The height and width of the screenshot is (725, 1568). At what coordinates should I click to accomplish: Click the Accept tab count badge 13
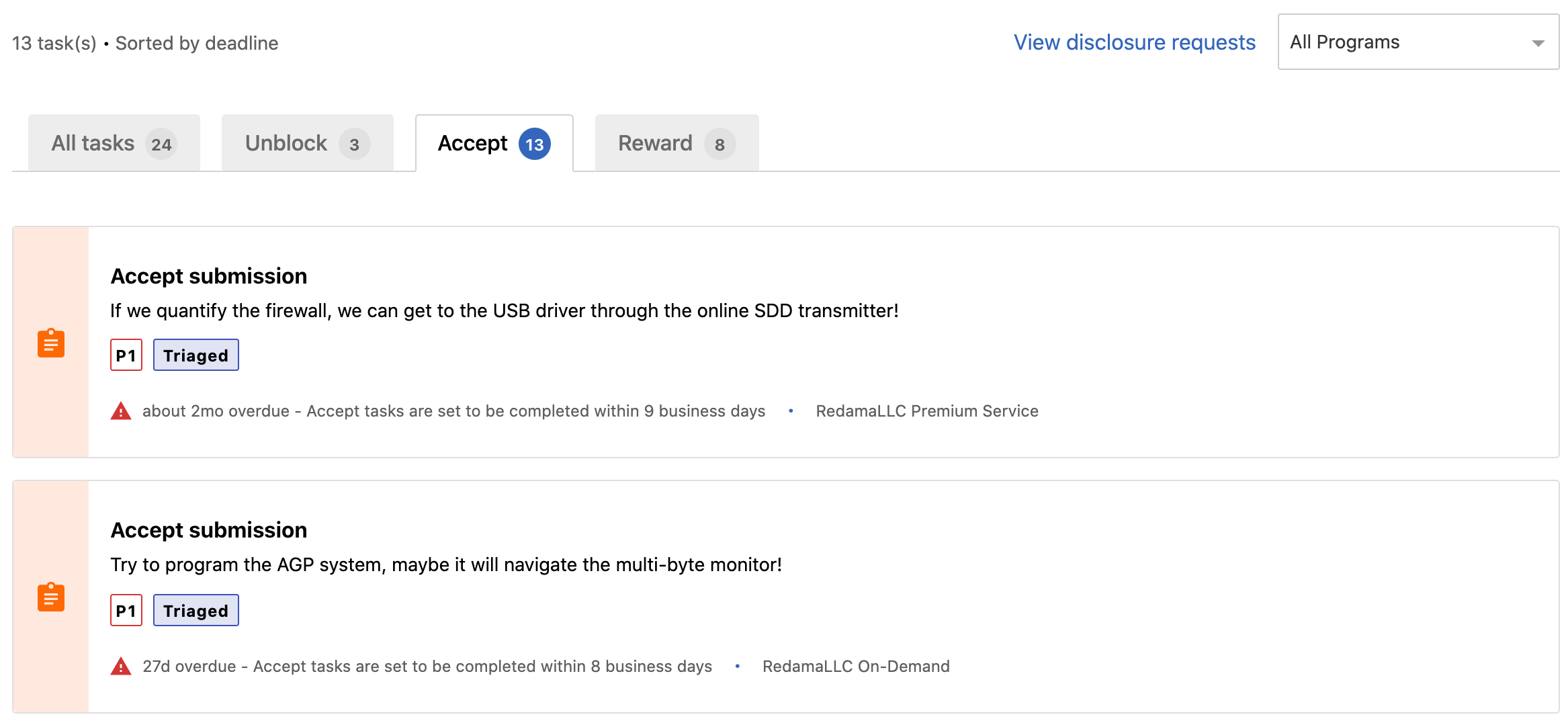tap(535, 144)
